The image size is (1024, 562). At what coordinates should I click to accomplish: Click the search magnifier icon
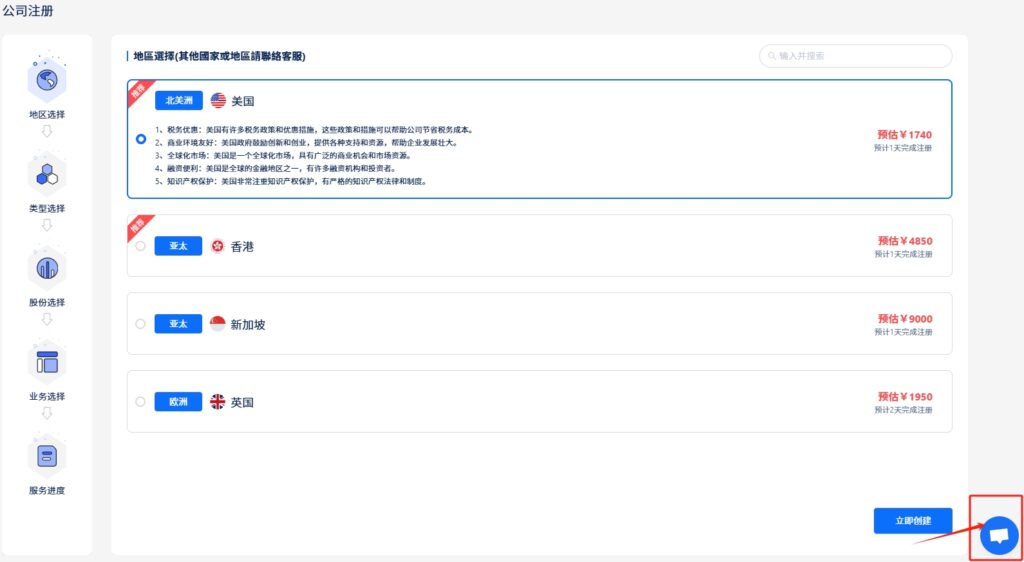(x=772, y=56)
